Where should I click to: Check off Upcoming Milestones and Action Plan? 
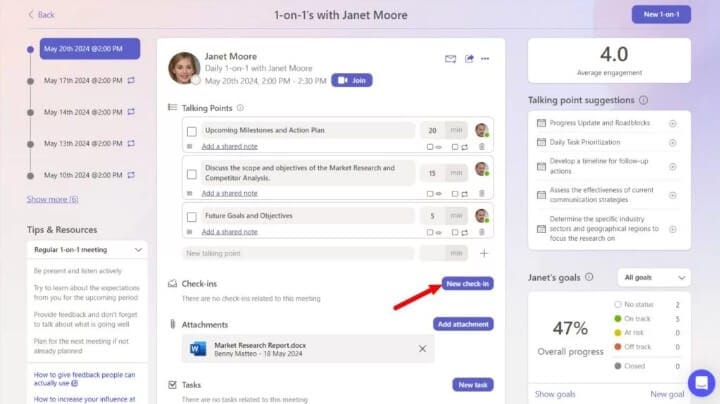(192, 132)
